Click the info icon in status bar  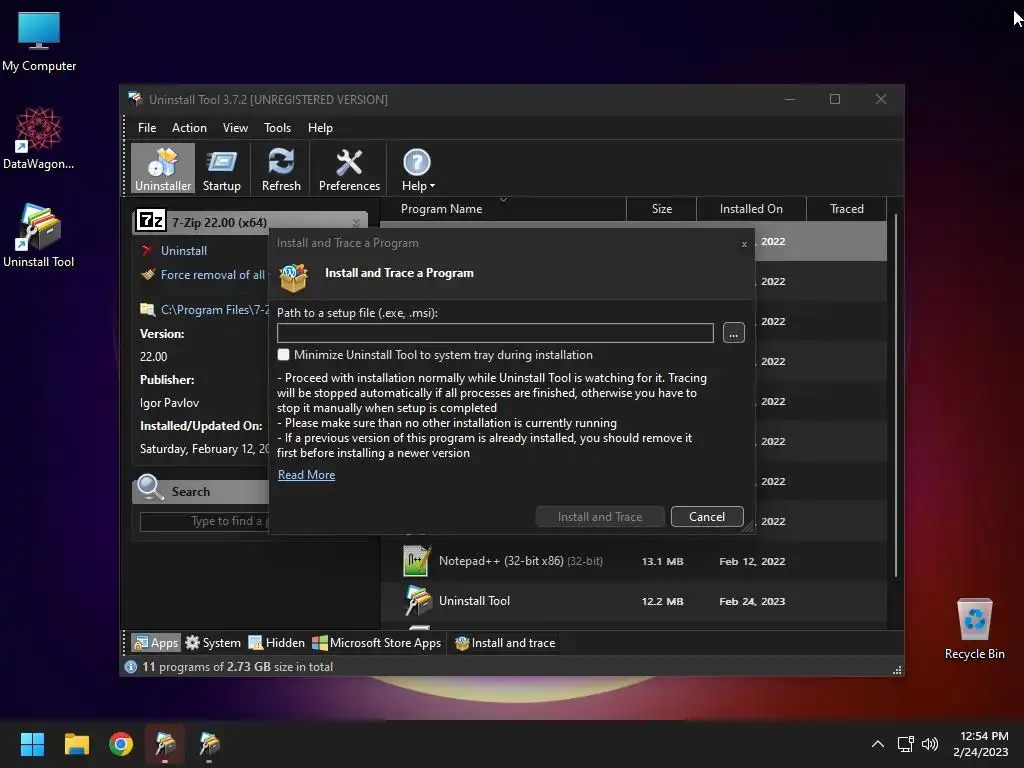tap(131, 667)
